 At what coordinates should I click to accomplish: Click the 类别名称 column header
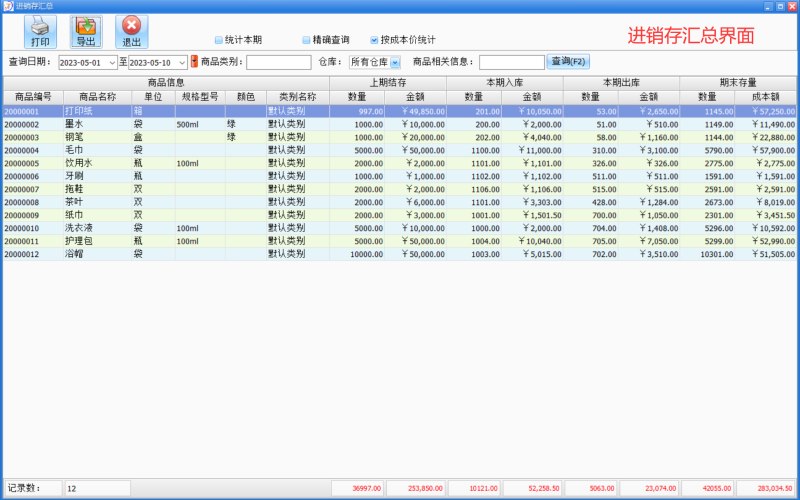tap(298, 97)
